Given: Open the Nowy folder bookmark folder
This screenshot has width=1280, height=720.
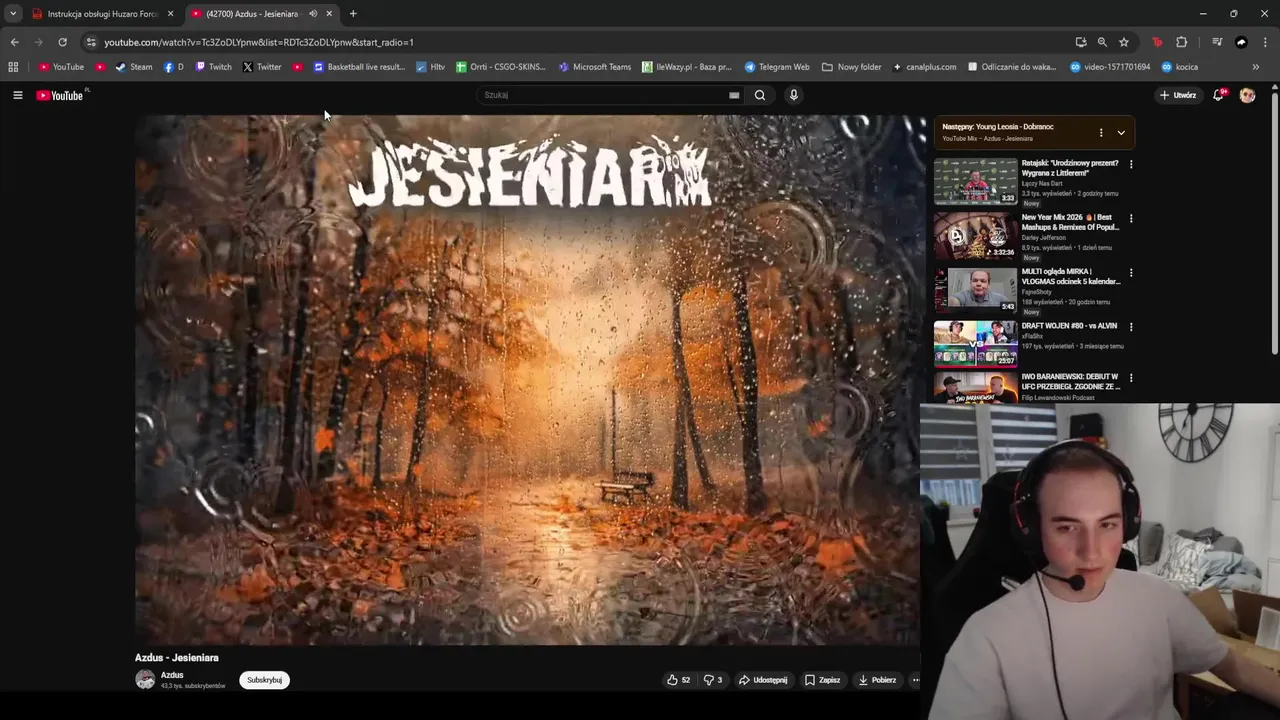Looking at the screenshot, I should click(x=852, y=67).
